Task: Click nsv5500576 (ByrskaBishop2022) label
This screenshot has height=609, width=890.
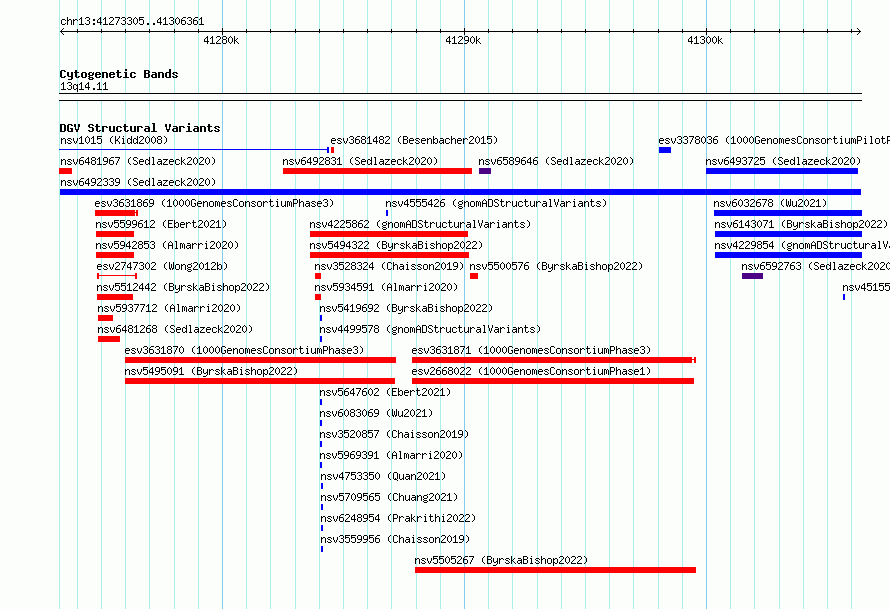Action: point(556,266)
